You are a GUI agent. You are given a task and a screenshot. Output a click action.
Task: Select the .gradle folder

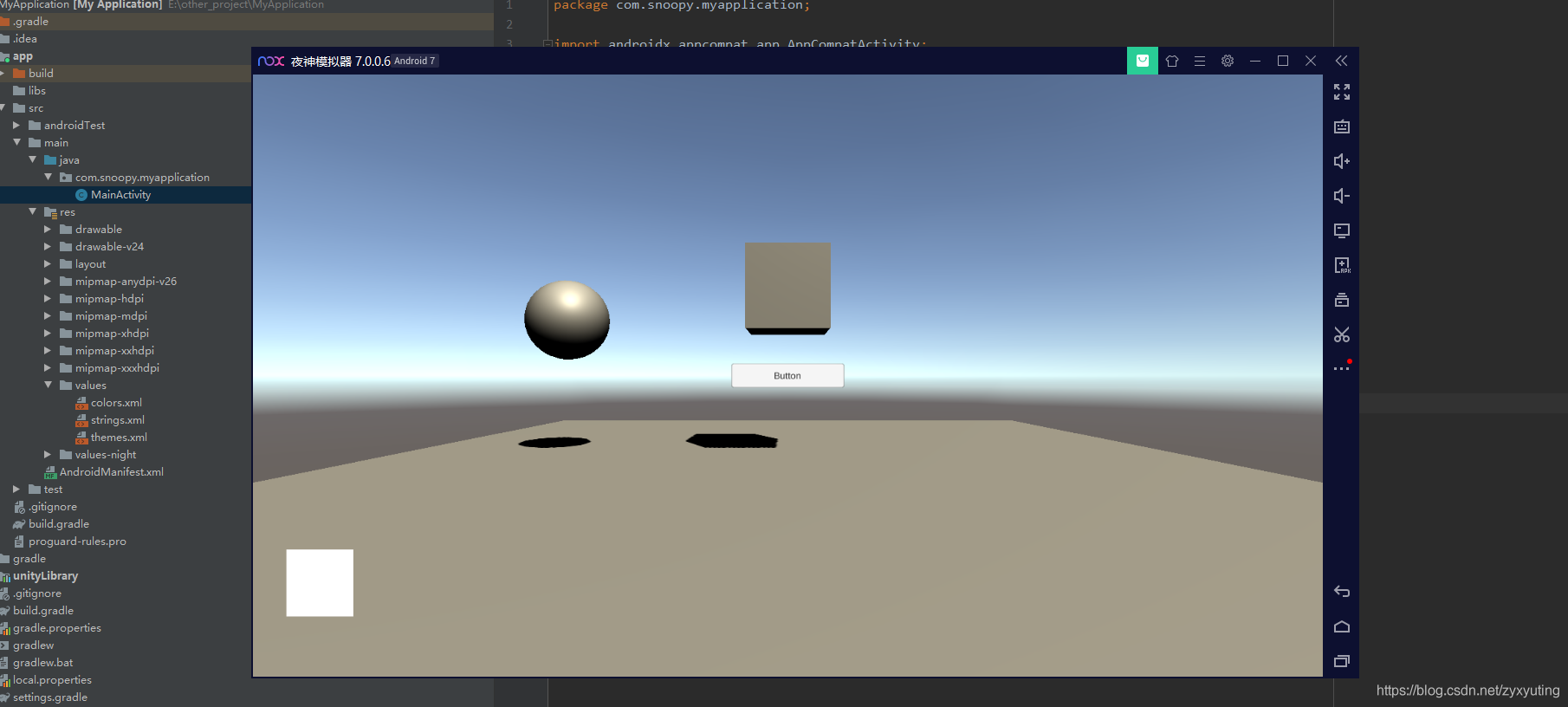(x=30, y=22)
